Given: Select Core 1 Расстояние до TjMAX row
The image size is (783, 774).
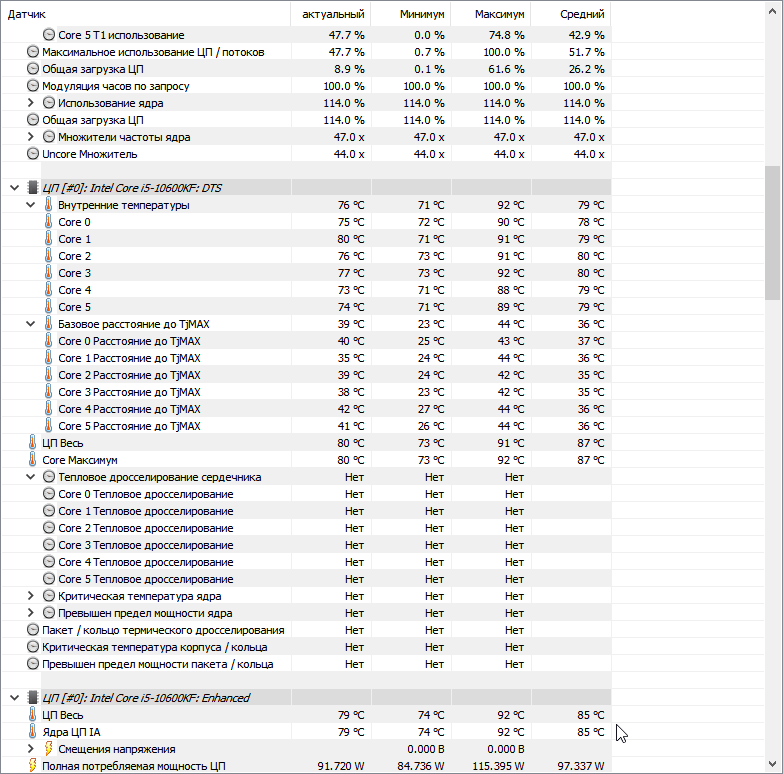Looking at the screenshot, I should coord(306,358).
